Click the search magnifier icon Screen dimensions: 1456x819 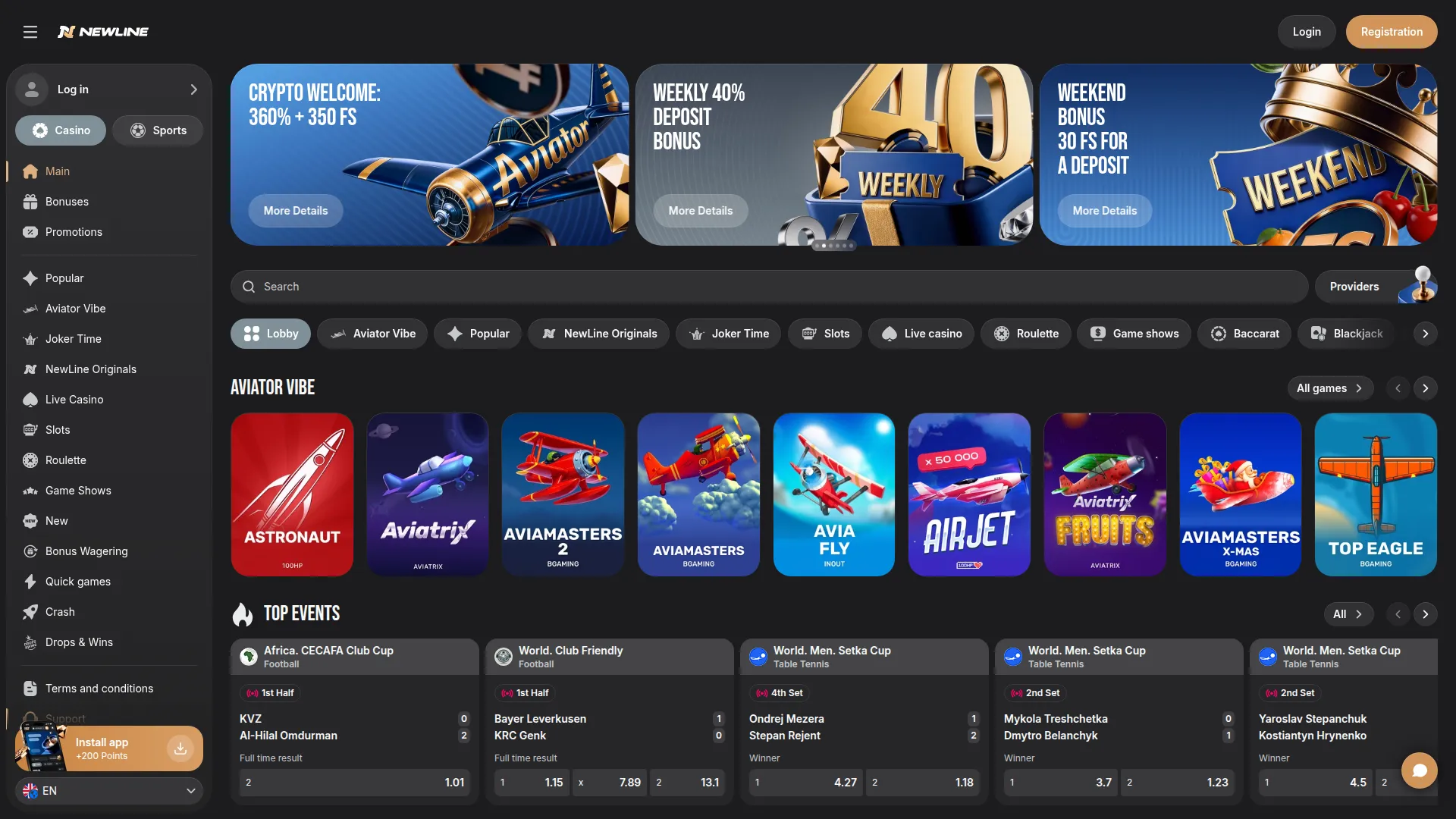[x=249, y=287]
